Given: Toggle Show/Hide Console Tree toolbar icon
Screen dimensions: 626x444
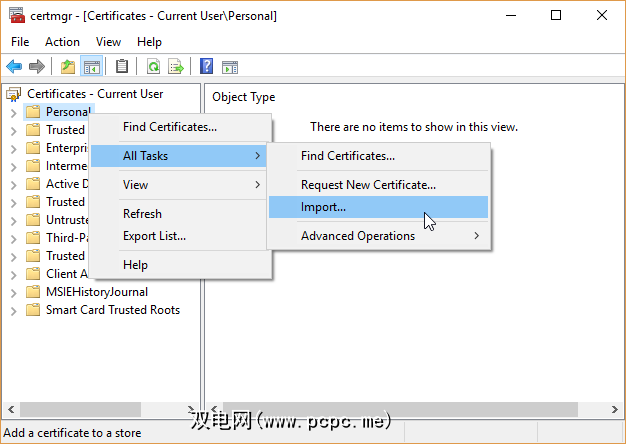Looking at the screenshot, I should tap(92, 66).
